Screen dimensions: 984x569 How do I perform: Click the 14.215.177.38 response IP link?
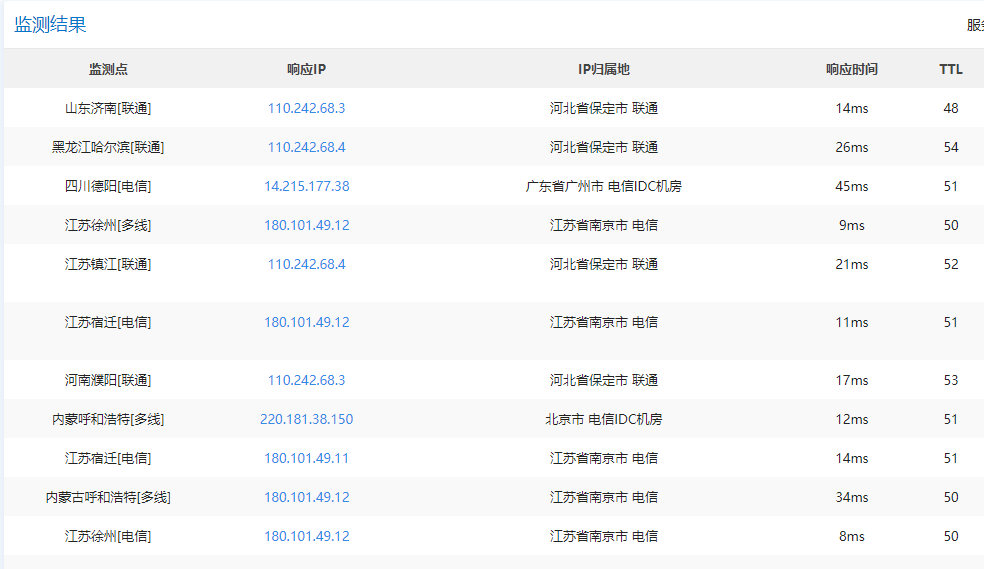(306, 186)
